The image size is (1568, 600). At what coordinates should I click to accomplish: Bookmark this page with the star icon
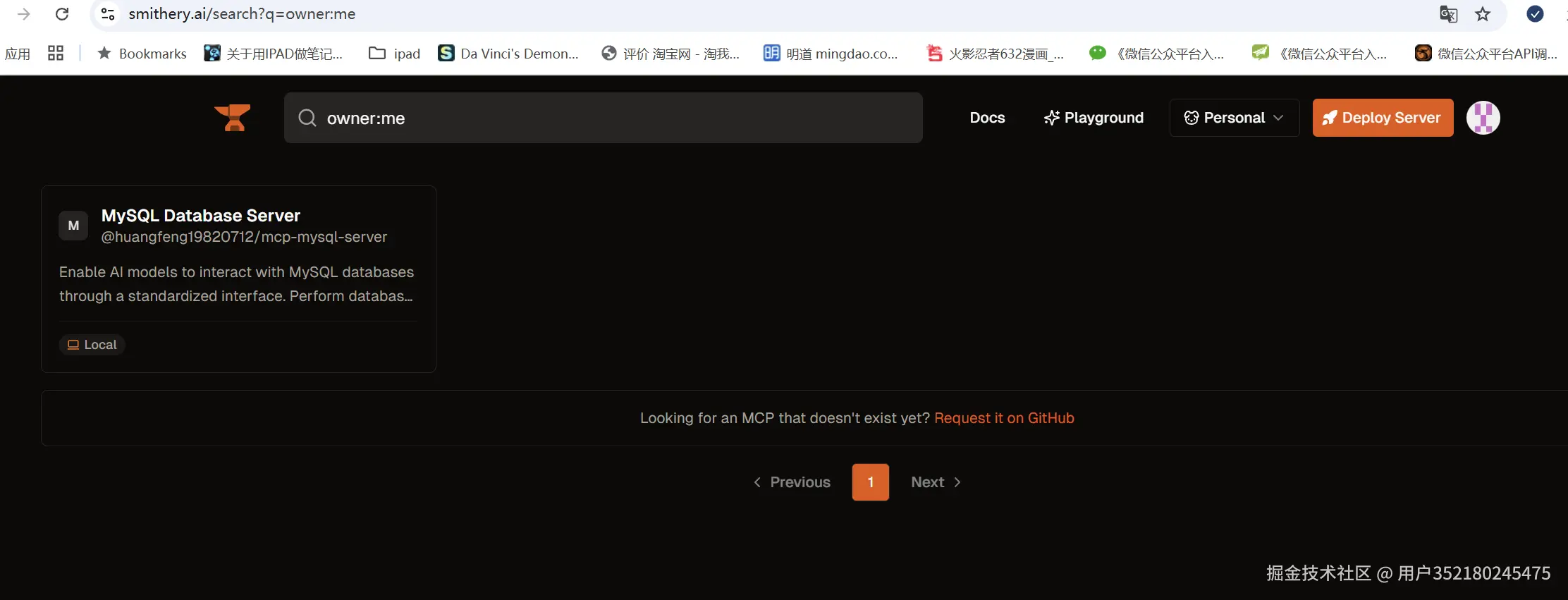1483,14
